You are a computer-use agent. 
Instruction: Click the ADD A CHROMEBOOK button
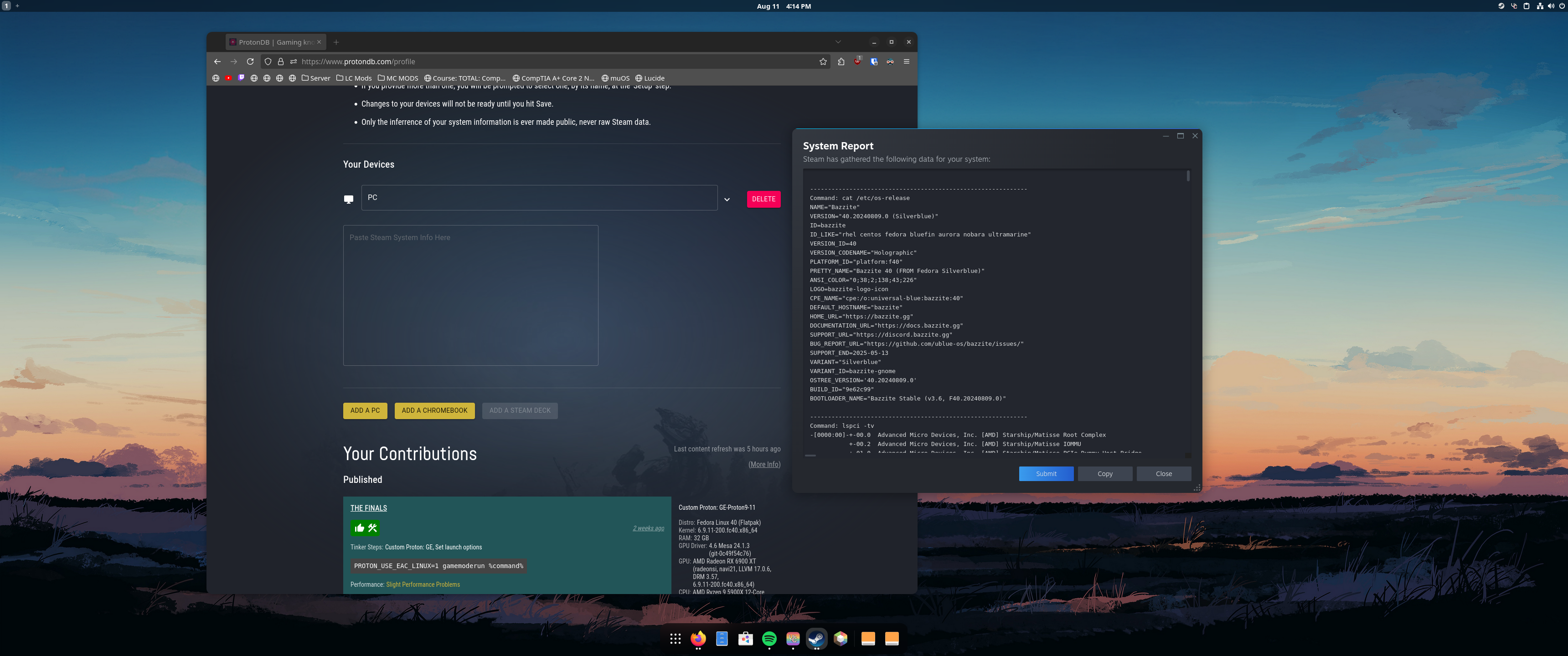click(434, 410)
